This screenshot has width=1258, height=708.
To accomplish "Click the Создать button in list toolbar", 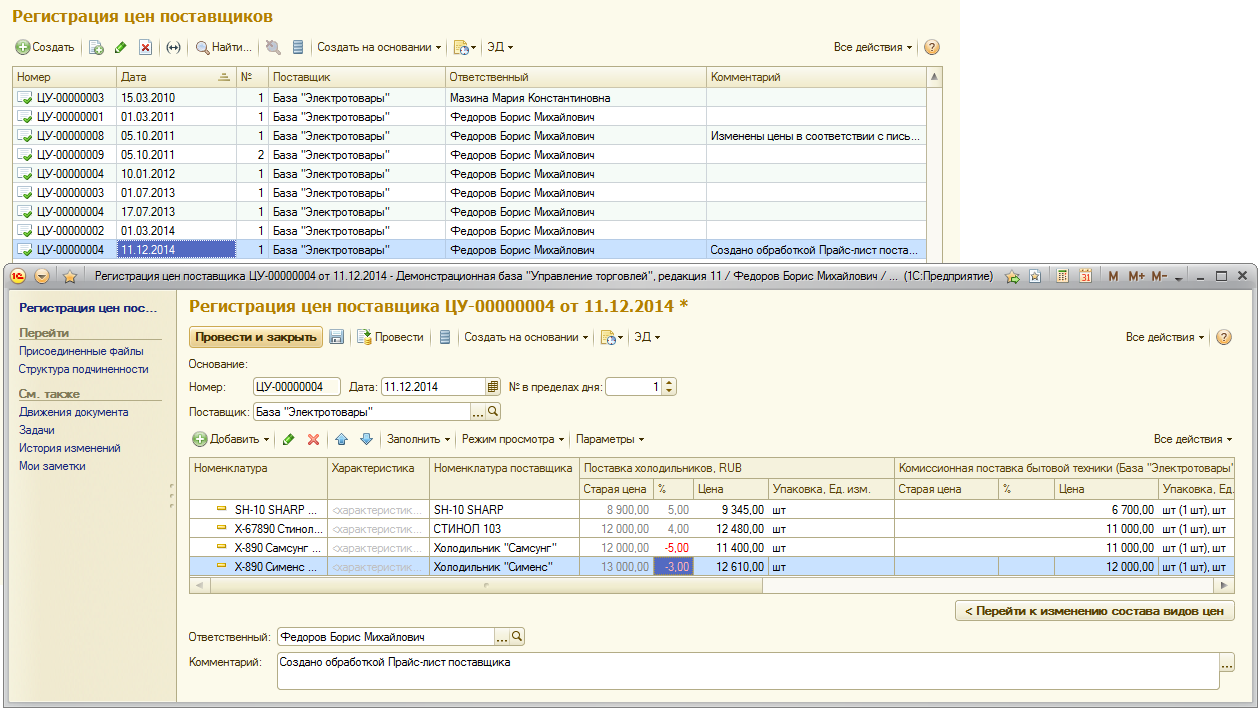I will 45,47.
